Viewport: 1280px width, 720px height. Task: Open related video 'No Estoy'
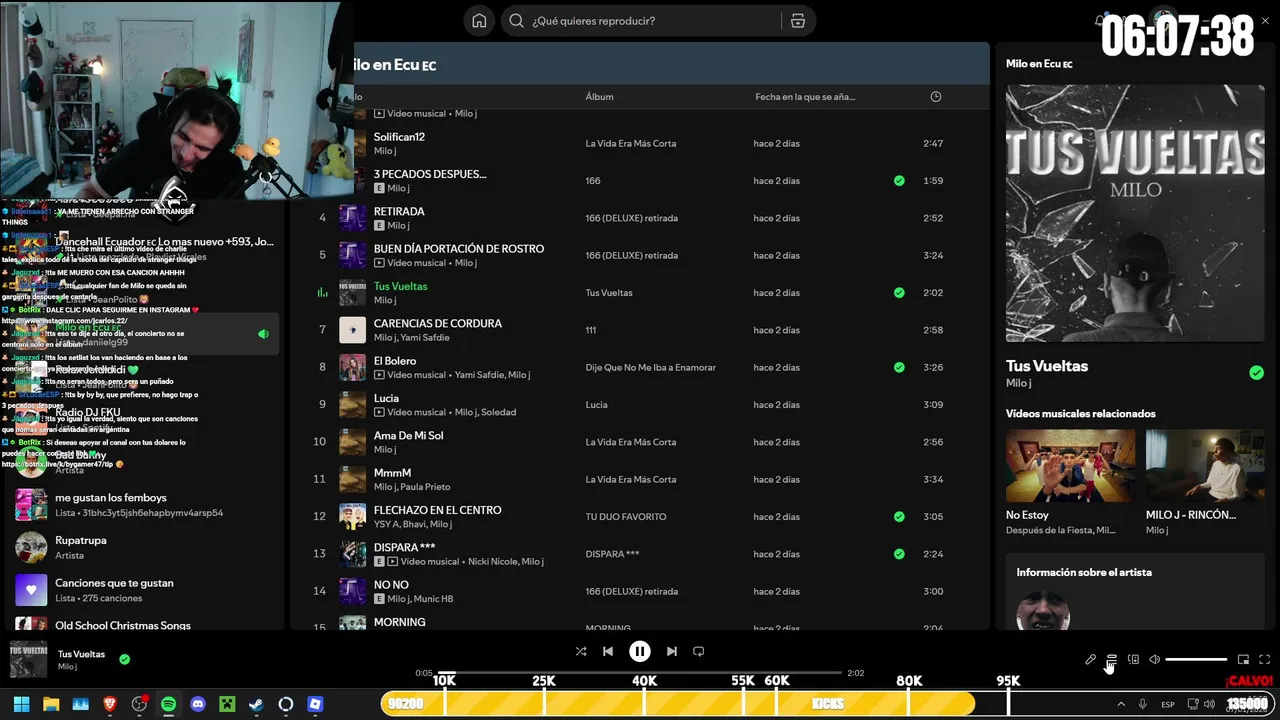click(x=1070, y=482)
